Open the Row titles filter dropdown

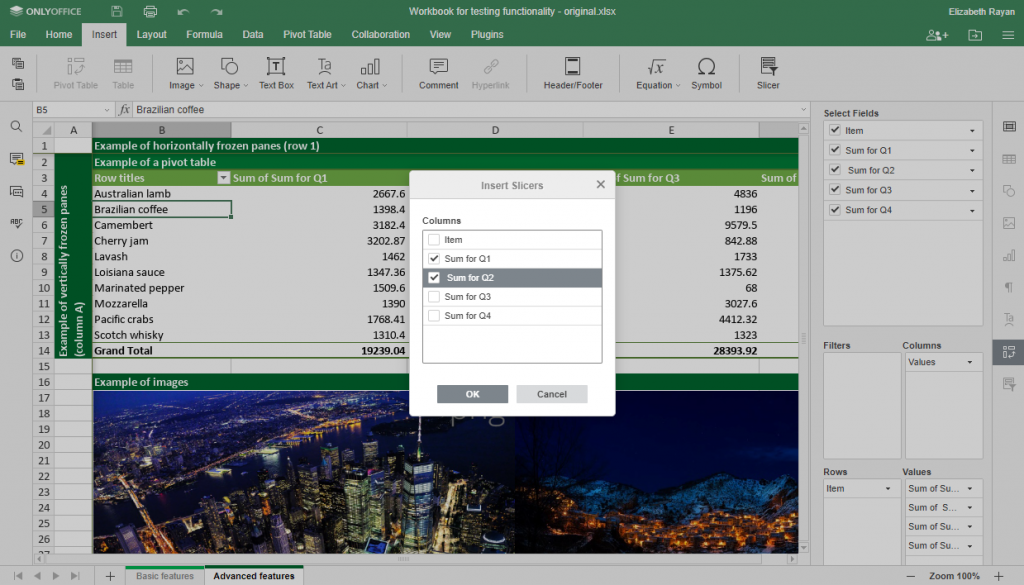pos(225,177)
